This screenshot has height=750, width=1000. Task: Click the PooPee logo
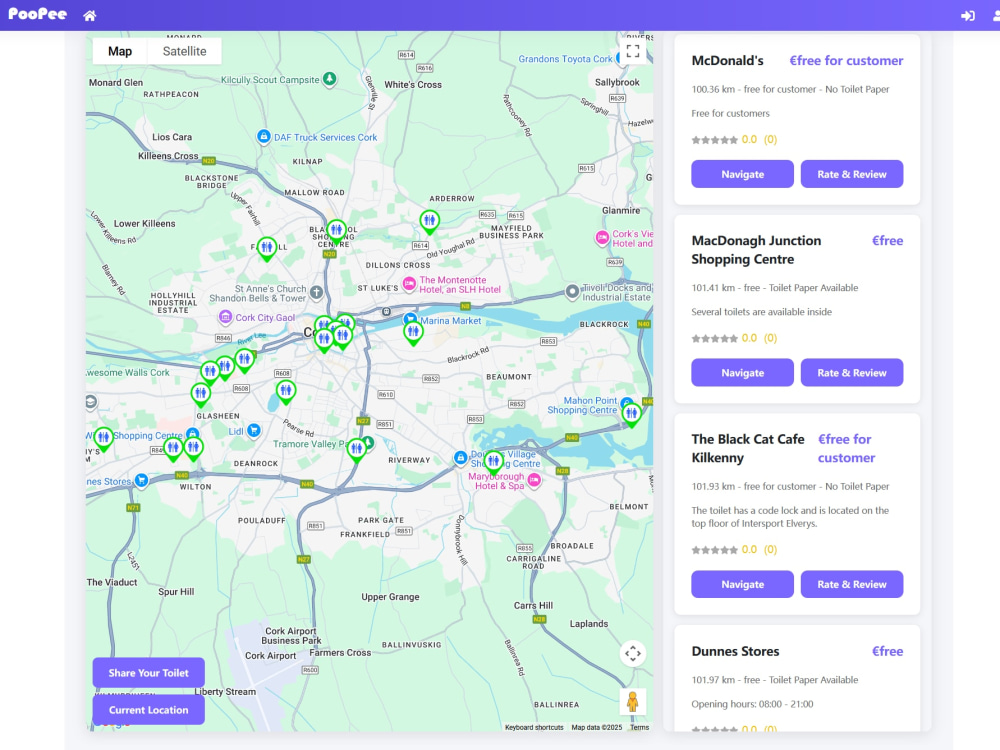pyautogui.click(x=38, y=13)
